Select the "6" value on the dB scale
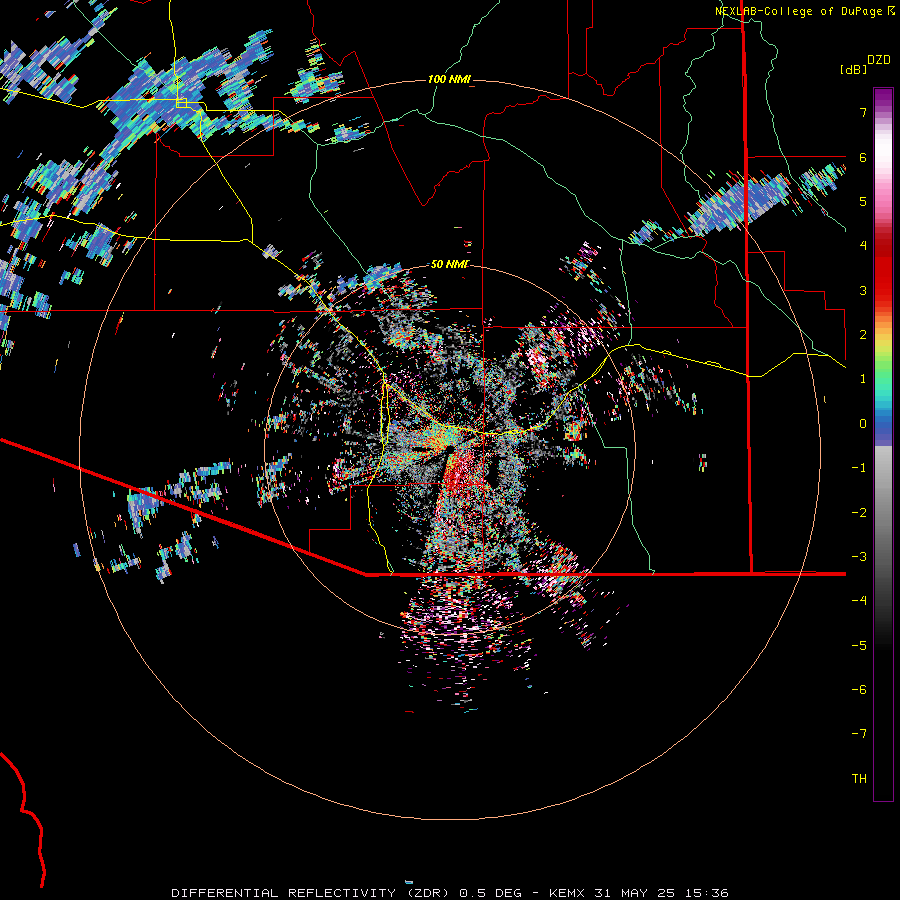Image resolution: width=900 pixels, height=900 pixels. (863, 157)
